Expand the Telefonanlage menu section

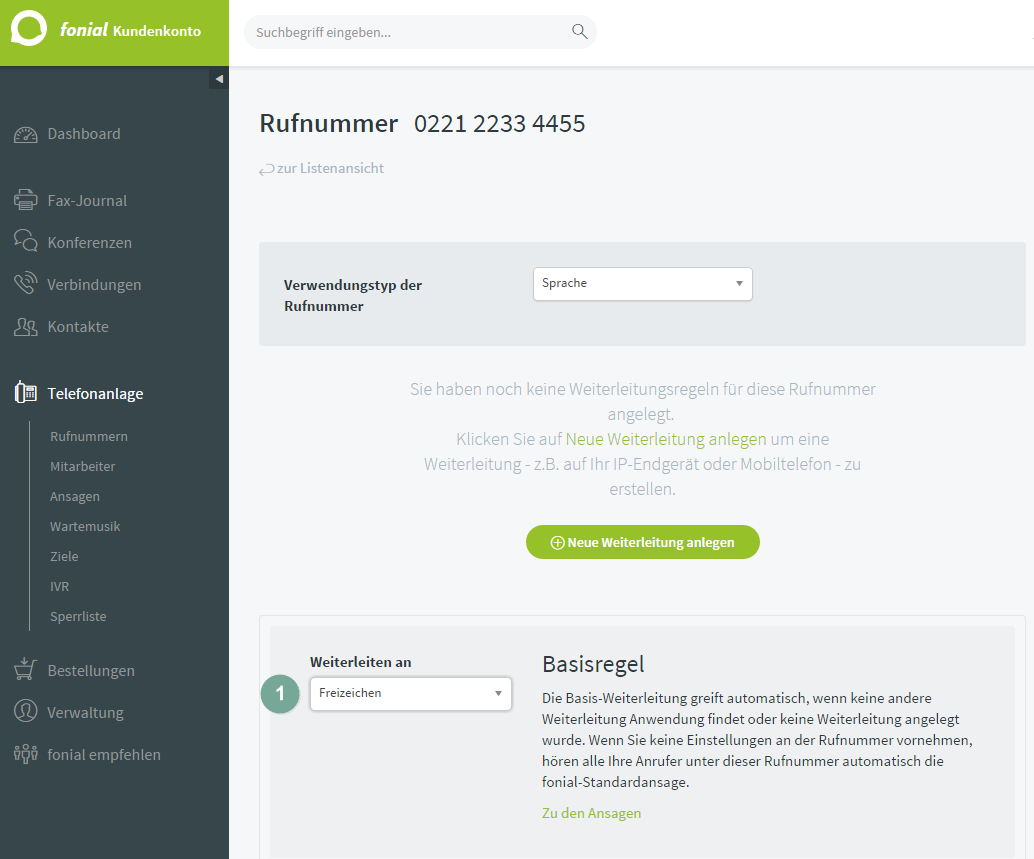tap(95, 394)
